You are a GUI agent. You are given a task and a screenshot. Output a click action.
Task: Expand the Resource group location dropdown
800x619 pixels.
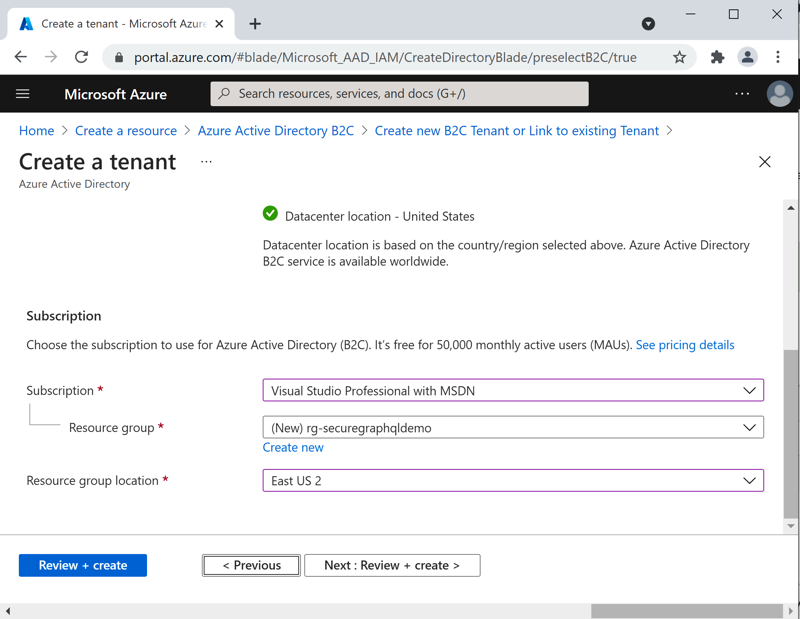tap(513, 481)
